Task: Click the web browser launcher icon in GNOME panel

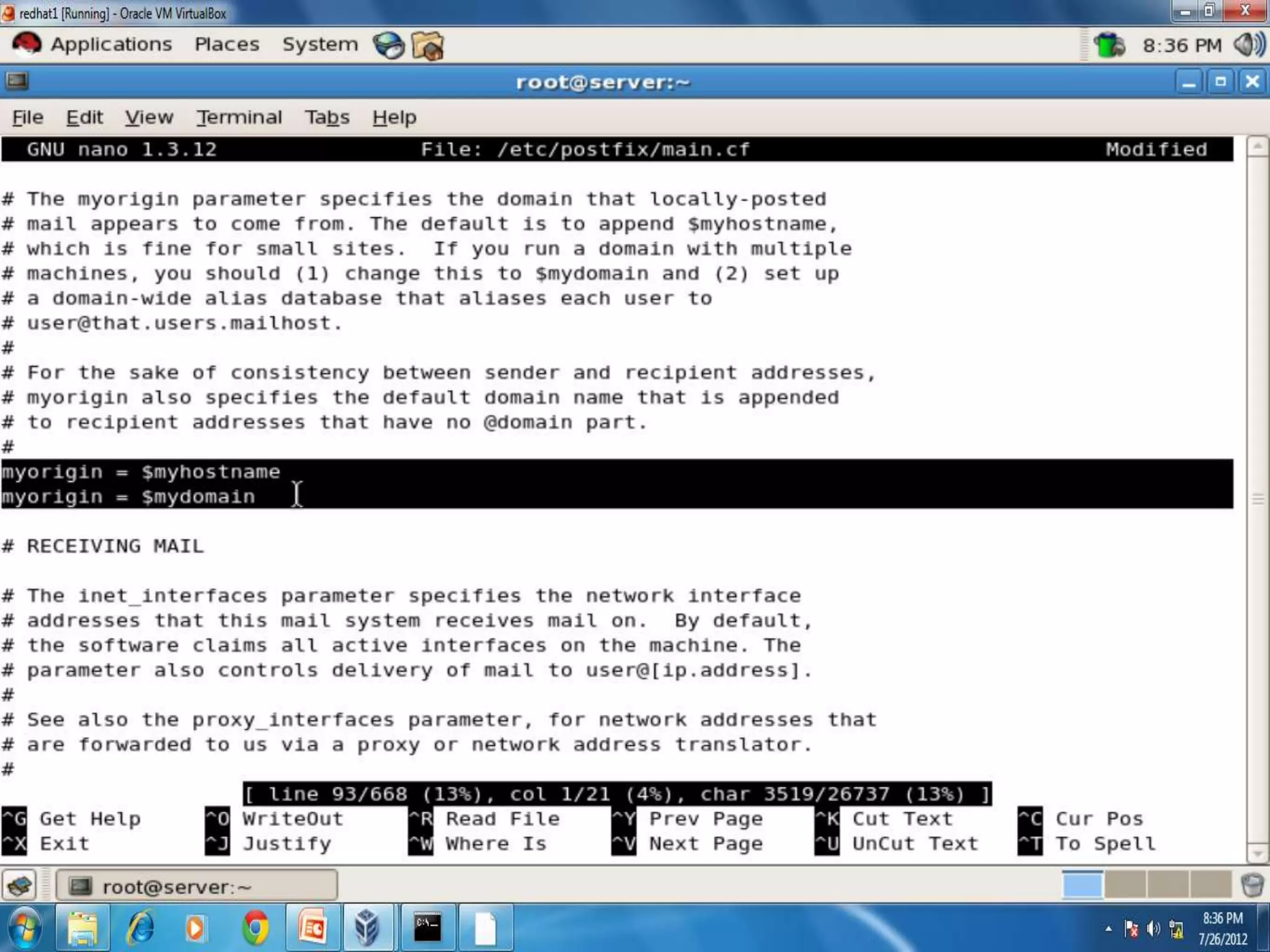Action: point(389,45)
